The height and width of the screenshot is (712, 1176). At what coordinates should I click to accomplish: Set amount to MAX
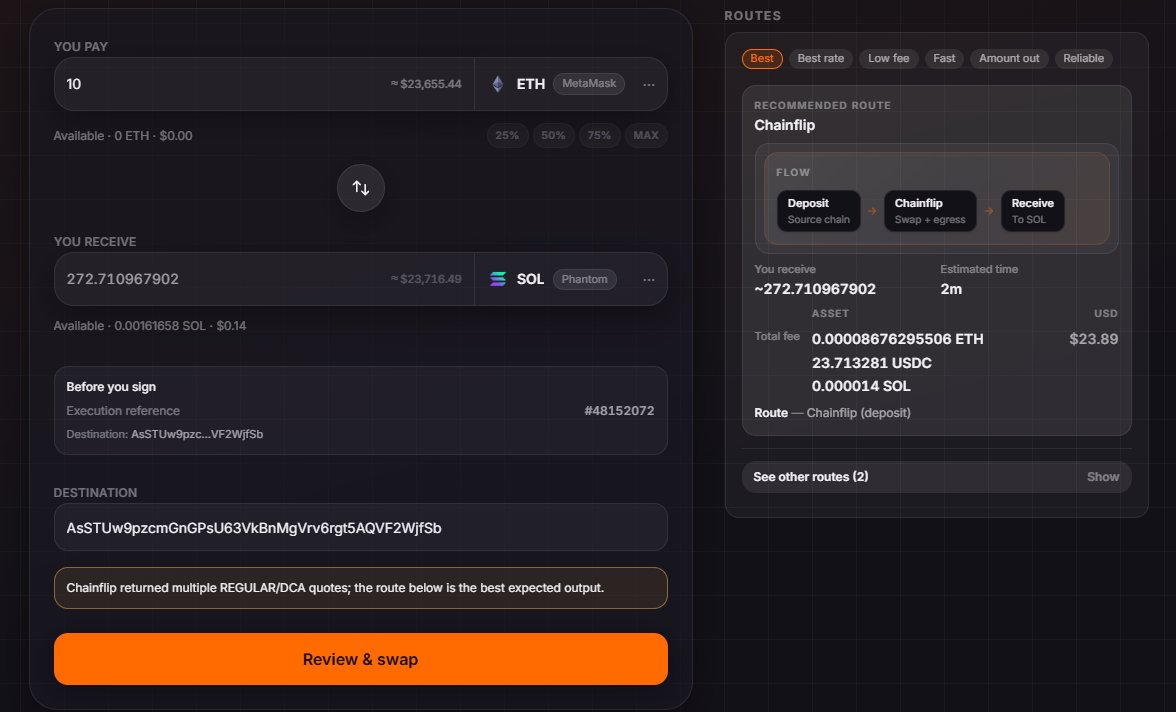point(646,135)
